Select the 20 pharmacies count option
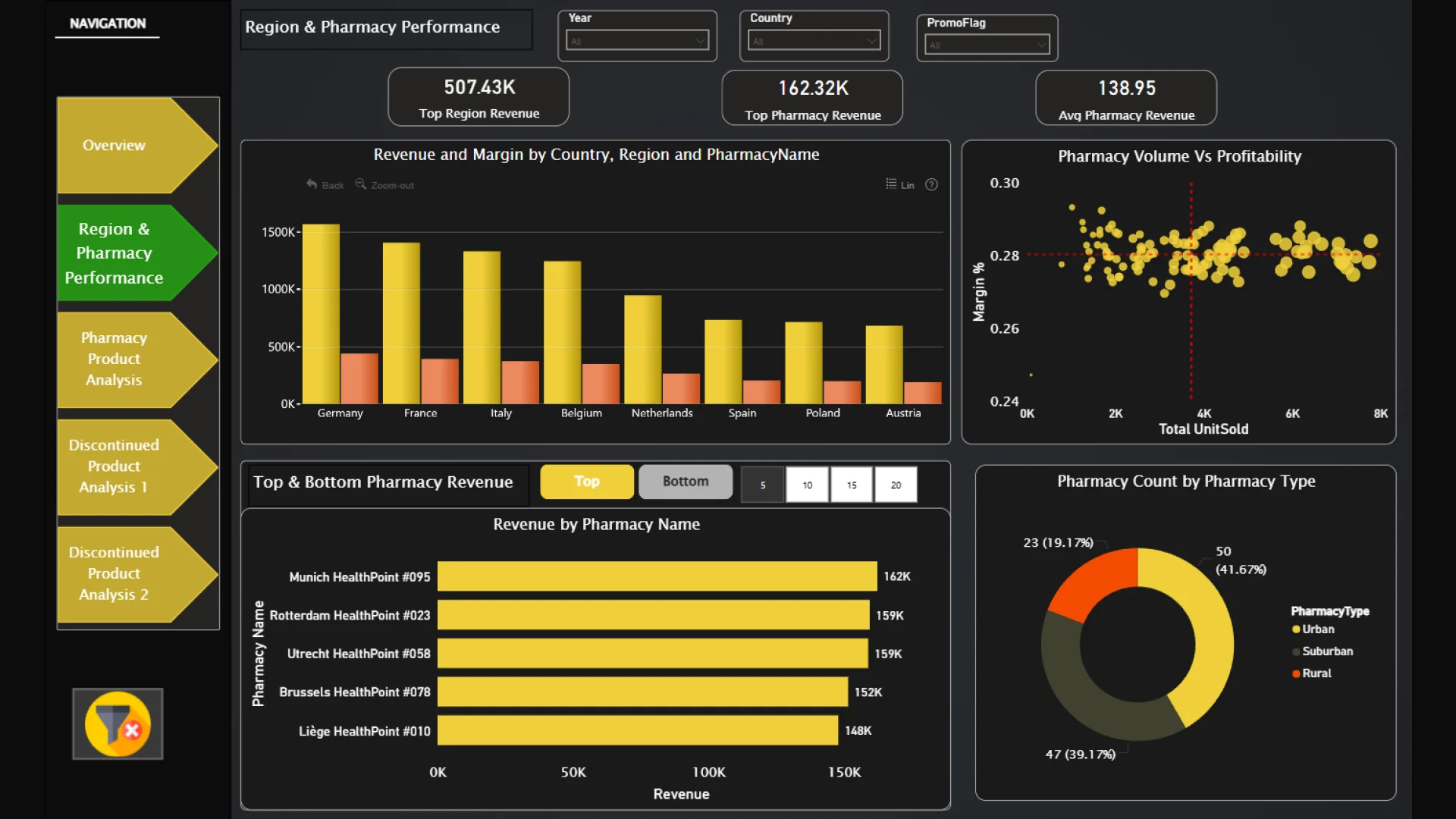The image size is (1456, 819). tap(896, 485)
